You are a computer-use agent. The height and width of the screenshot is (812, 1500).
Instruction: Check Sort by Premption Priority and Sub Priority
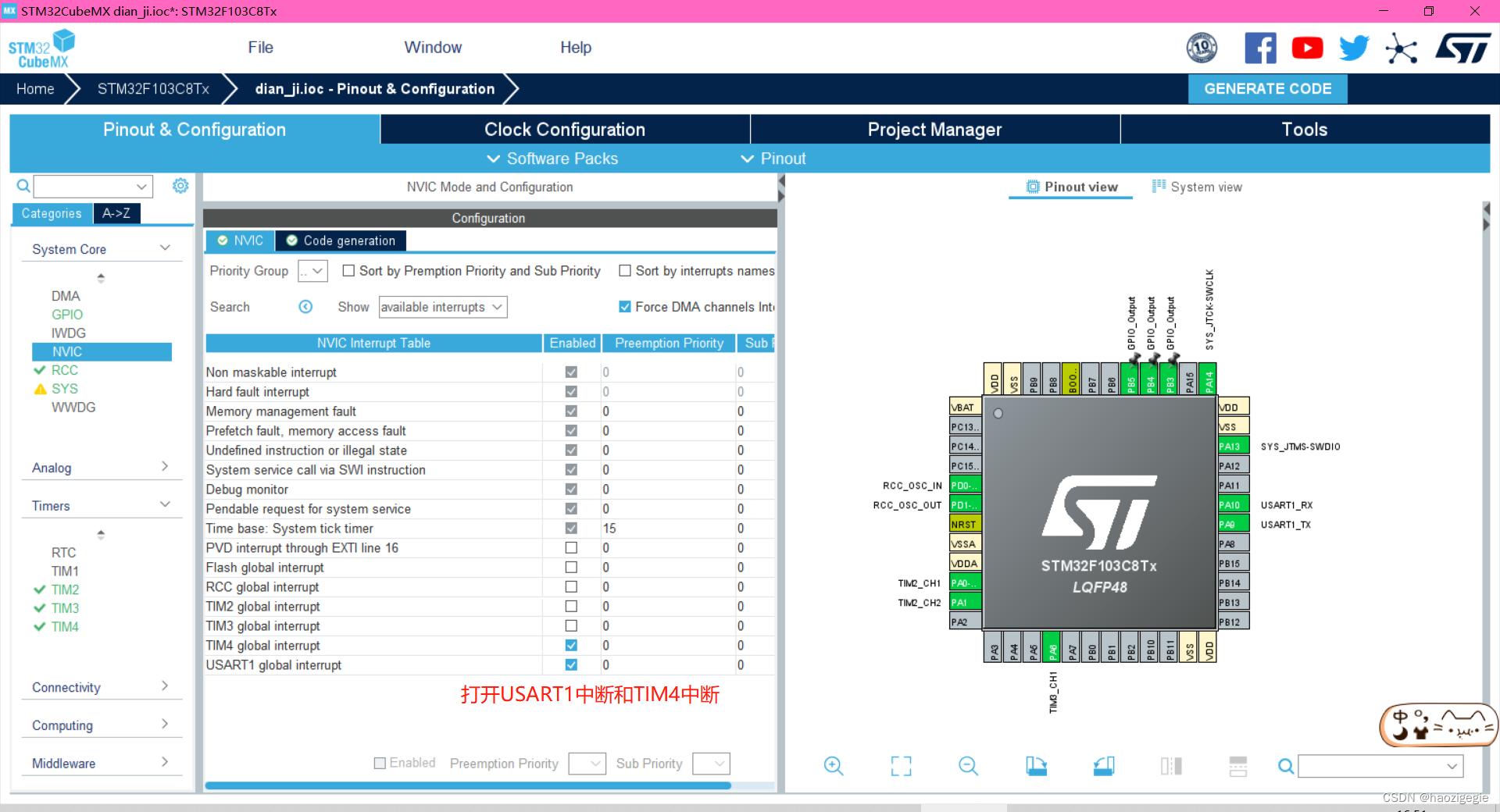[348, 271]
